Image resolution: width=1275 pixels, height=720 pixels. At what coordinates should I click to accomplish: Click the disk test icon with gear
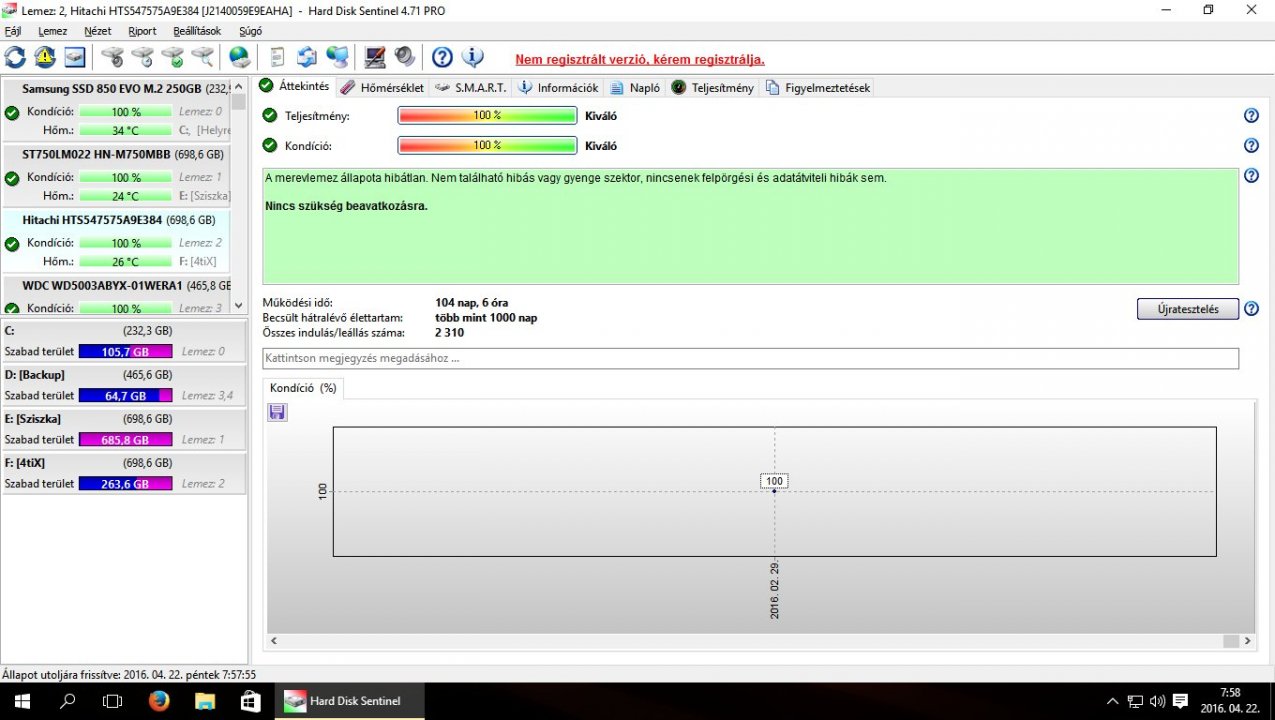pyautogui.click(x=112, y=57)
